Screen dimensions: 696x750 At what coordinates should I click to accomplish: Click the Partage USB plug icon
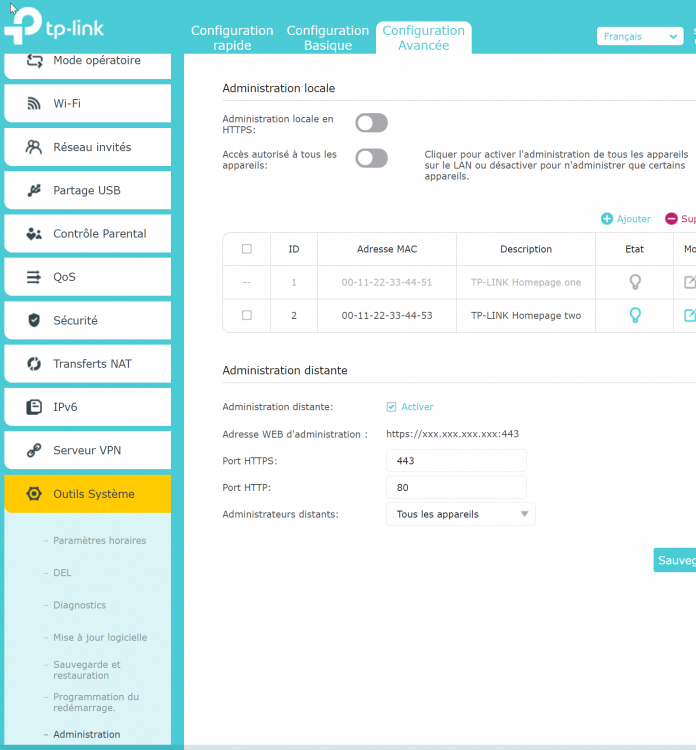point(33,190)
